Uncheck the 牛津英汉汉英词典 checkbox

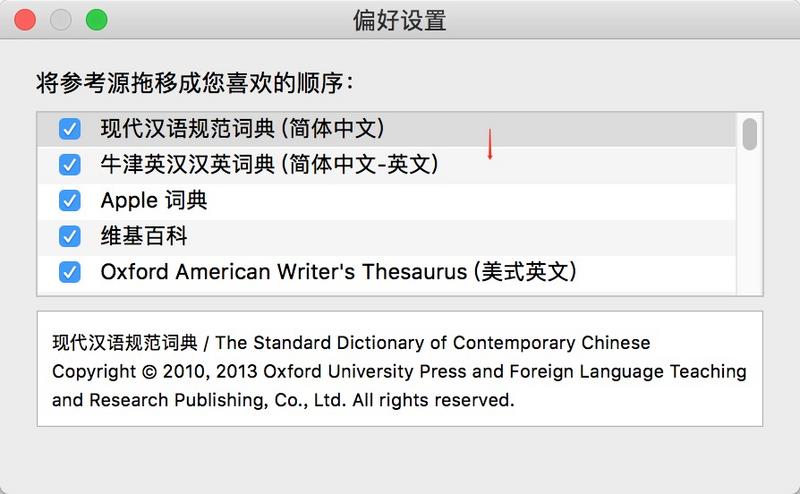coord(69,165)
